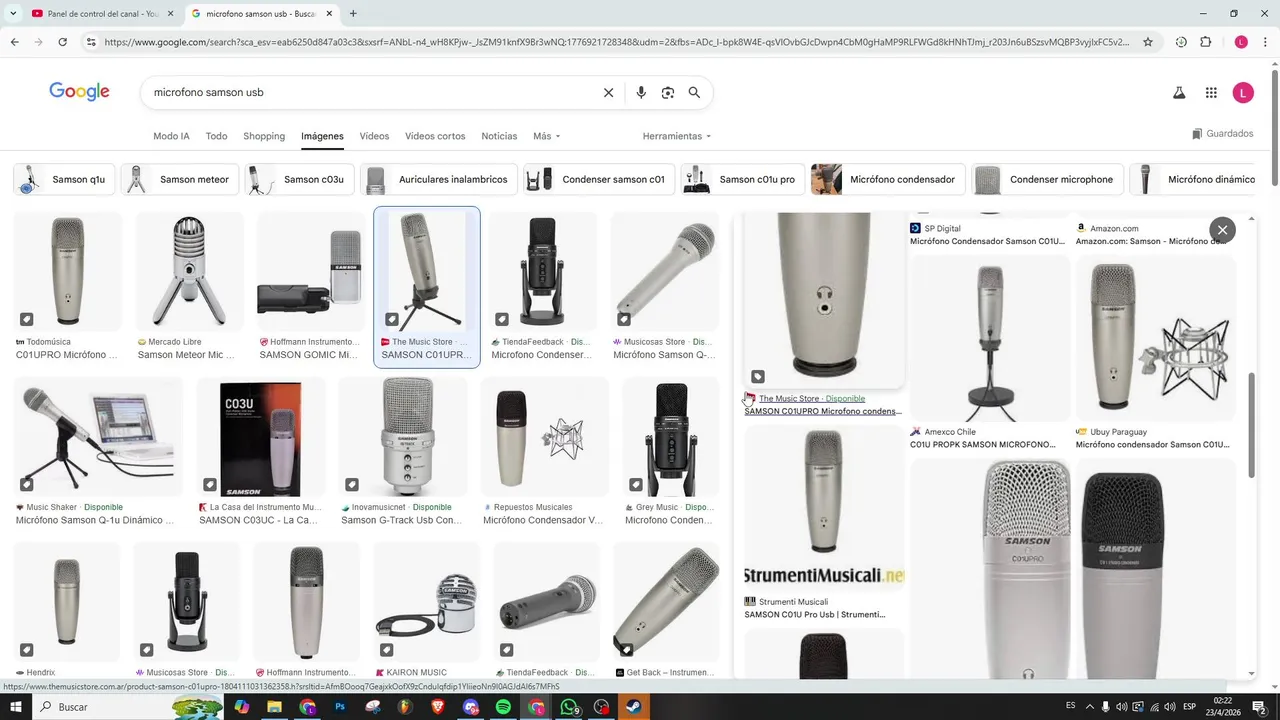Switch to the Modo IA tab
Viewport: 1280px width, 720px height.
171,136
